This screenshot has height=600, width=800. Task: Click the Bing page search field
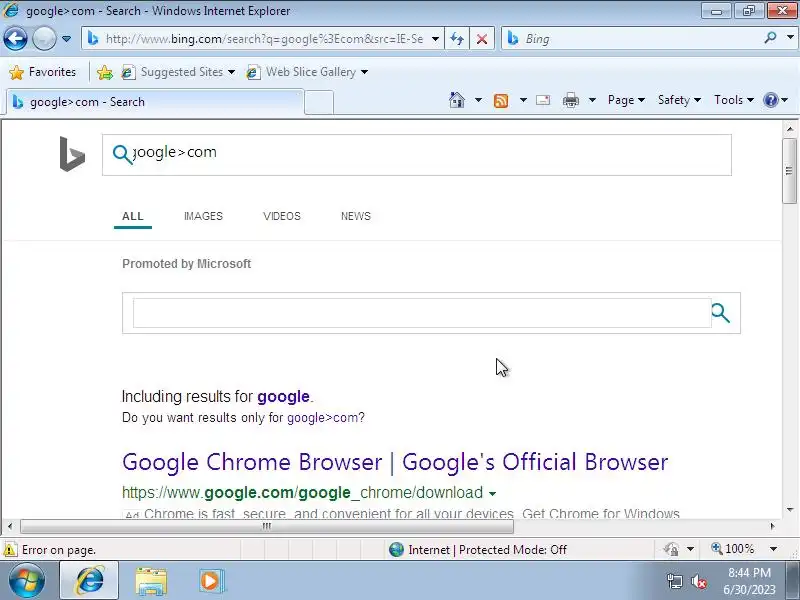point(417,155)
